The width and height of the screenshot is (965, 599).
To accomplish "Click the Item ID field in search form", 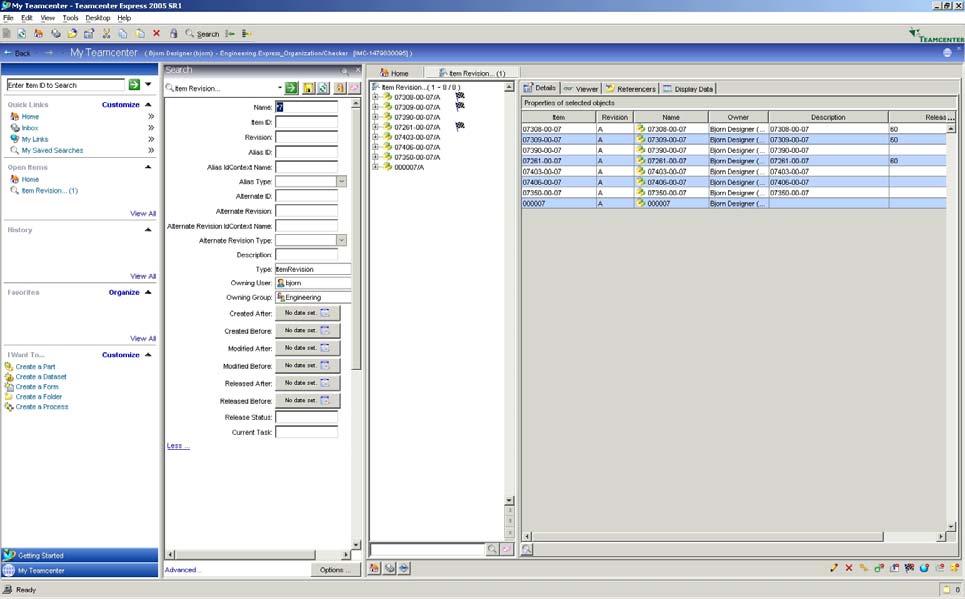I will (x=306, y=122).
